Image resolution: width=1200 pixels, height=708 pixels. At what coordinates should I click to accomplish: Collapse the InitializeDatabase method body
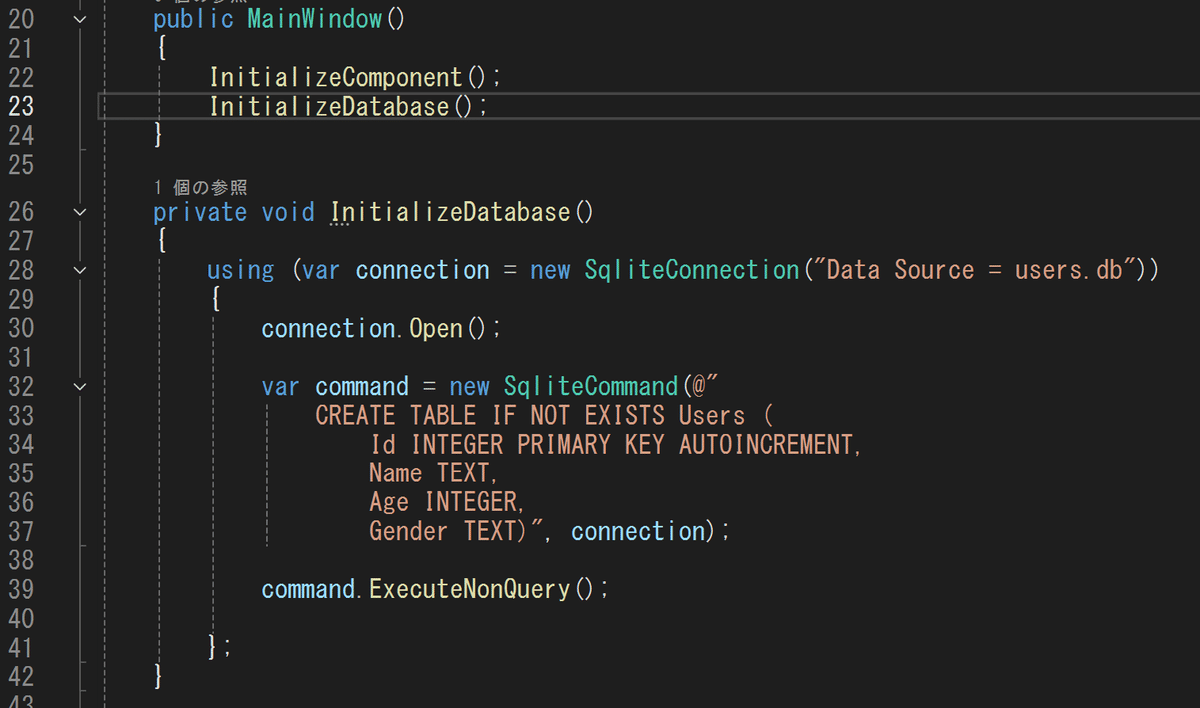point(79,211)
